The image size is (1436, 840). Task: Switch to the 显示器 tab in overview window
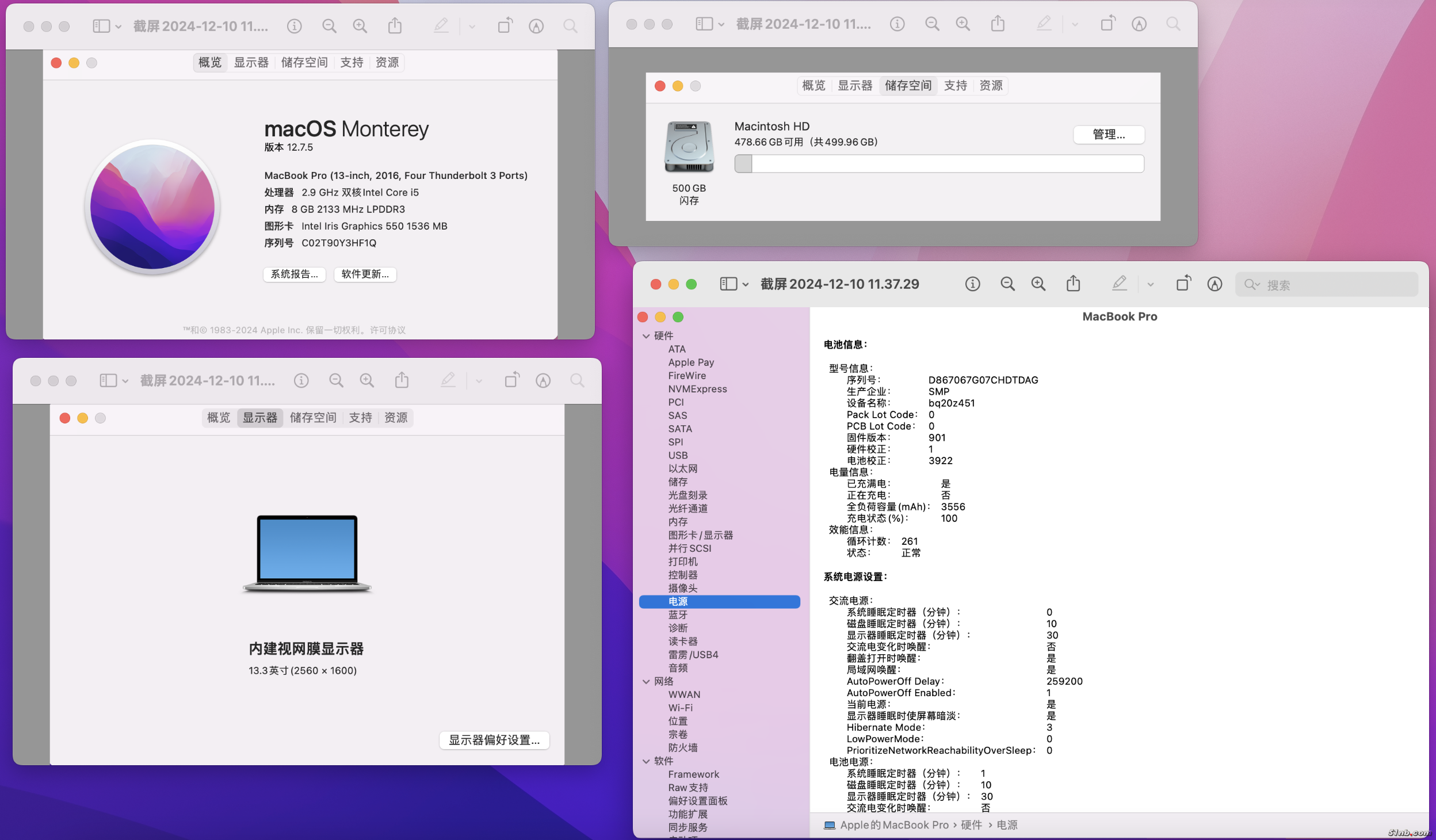click(251, 63)
